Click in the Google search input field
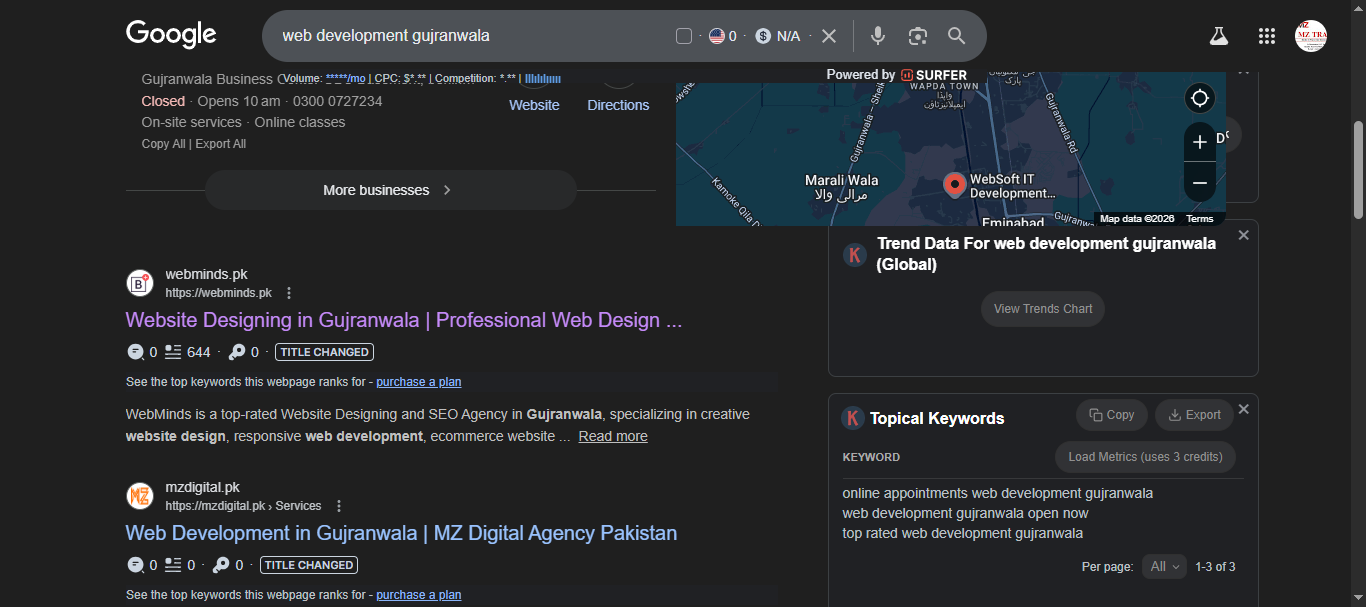Viewport: 1366px width, 607px height. (x=470, y=36)
